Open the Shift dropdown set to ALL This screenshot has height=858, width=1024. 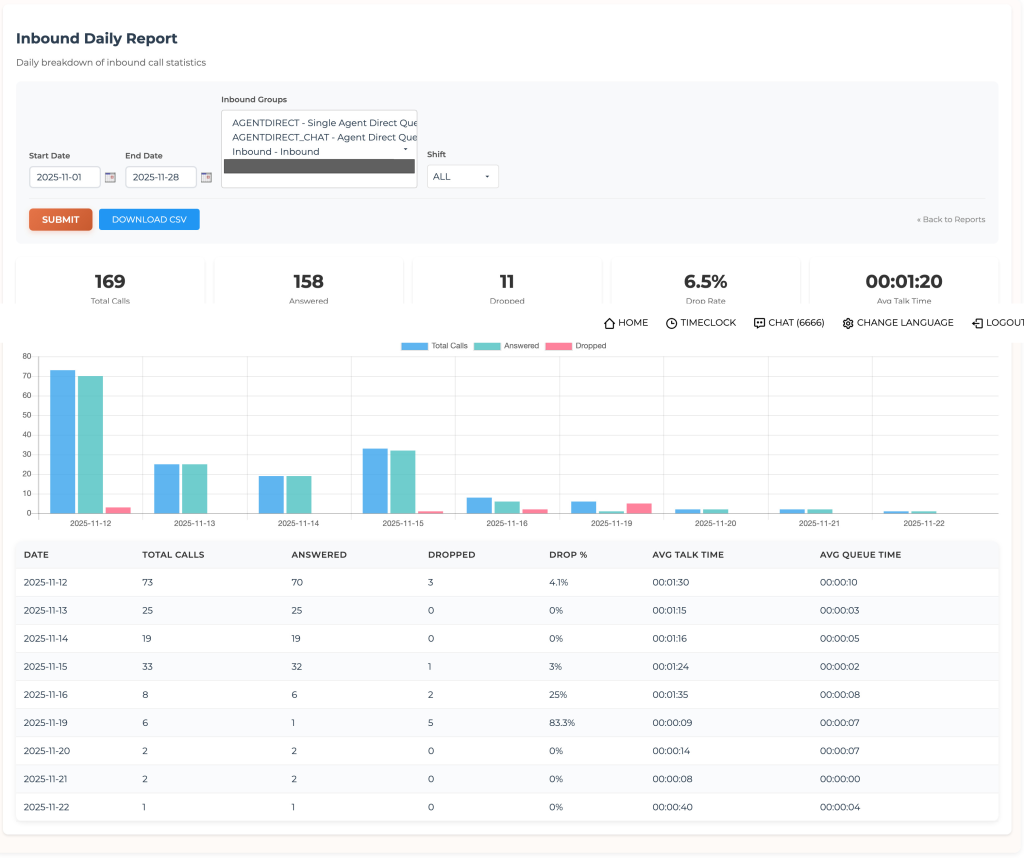tap(462, 176)
